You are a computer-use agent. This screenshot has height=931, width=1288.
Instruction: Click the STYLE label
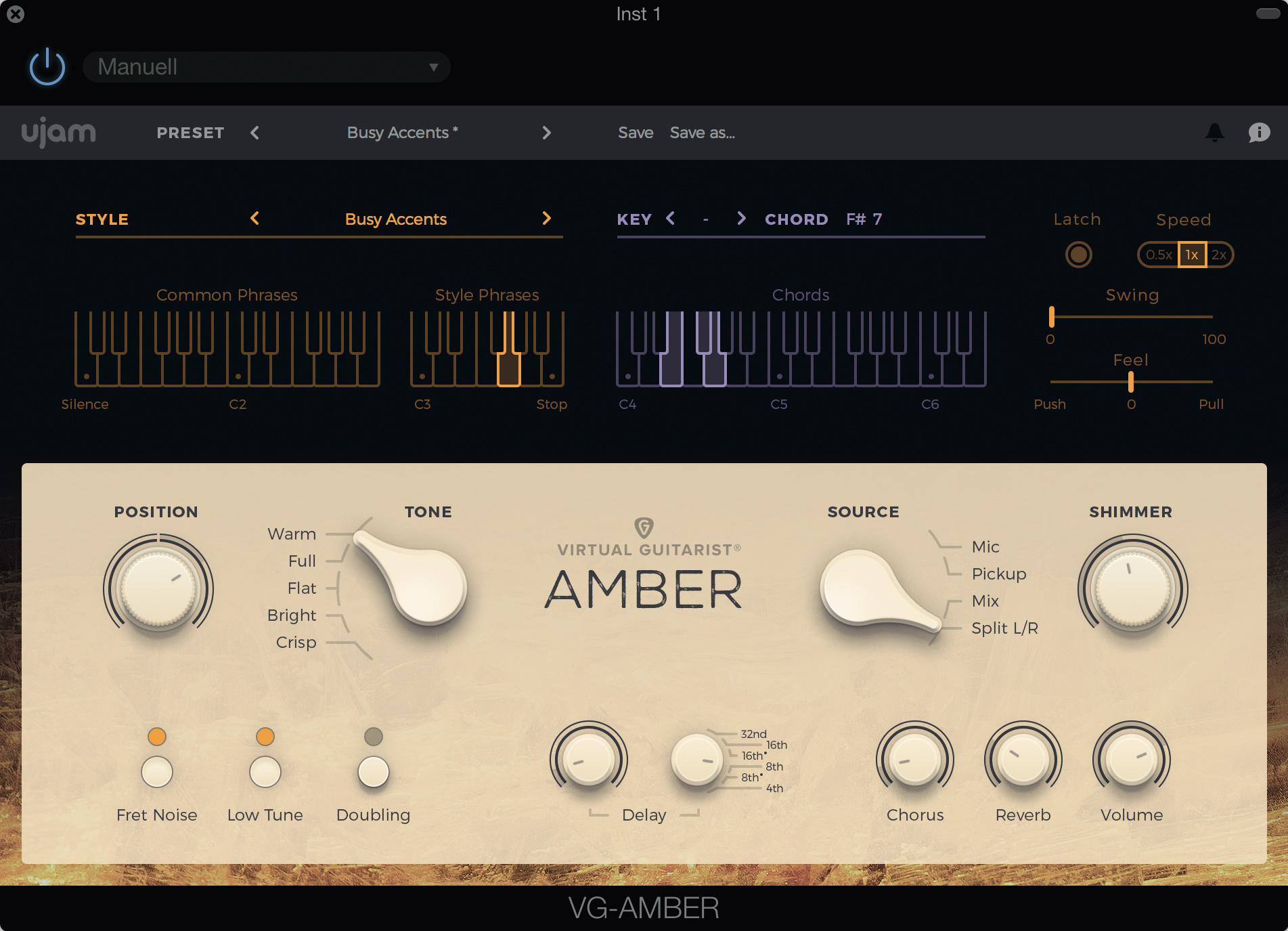click(102, 219)
